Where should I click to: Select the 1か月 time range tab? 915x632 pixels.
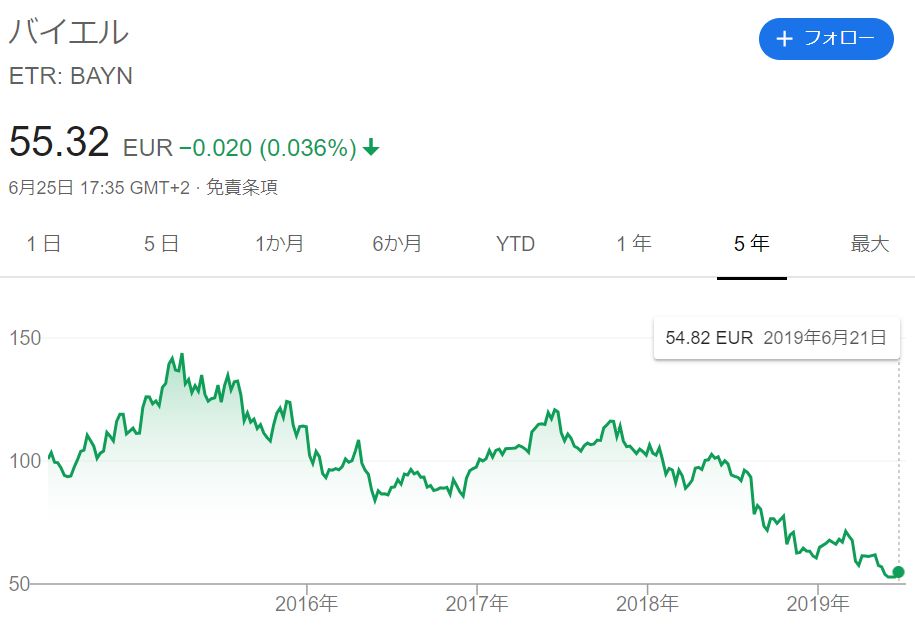(279, 244)
